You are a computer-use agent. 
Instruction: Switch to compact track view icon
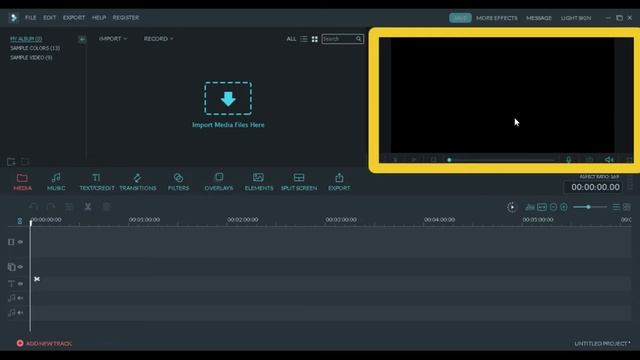(x=616, y=207)
